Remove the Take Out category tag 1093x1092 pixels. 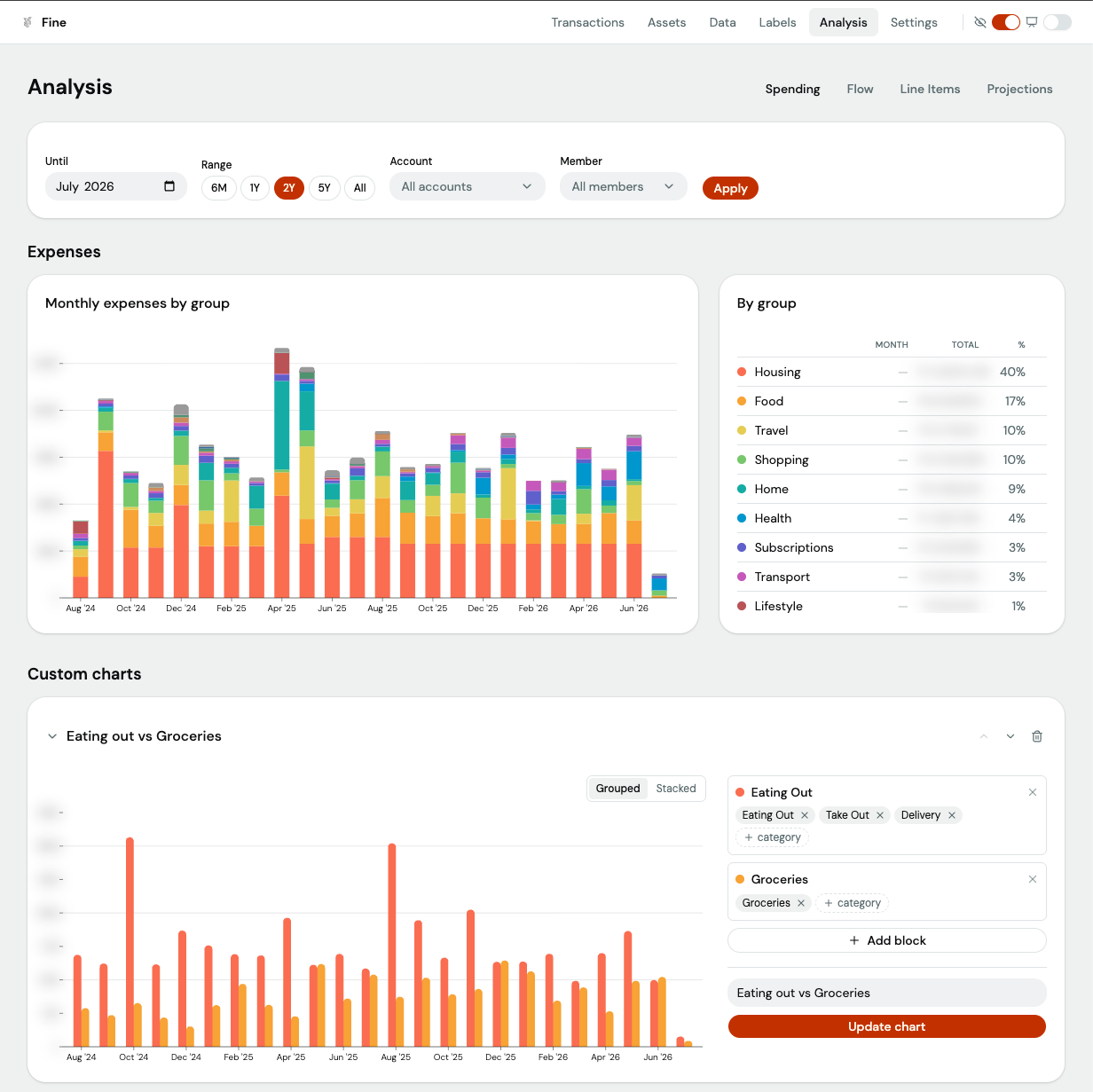coord(880,815)
